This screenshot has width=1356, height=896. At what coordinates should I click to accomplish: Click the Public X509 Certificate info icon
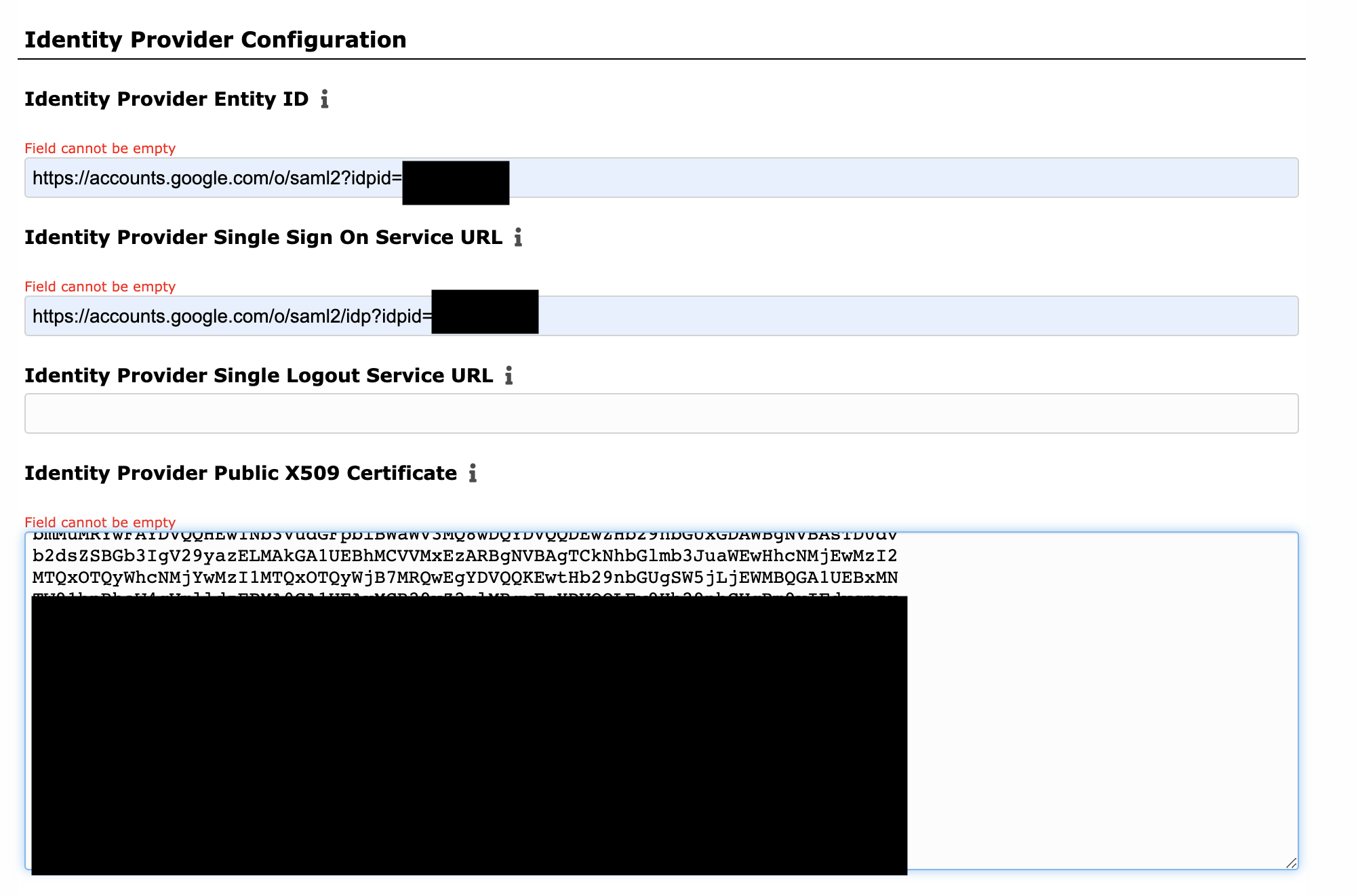tap(473, 474)
